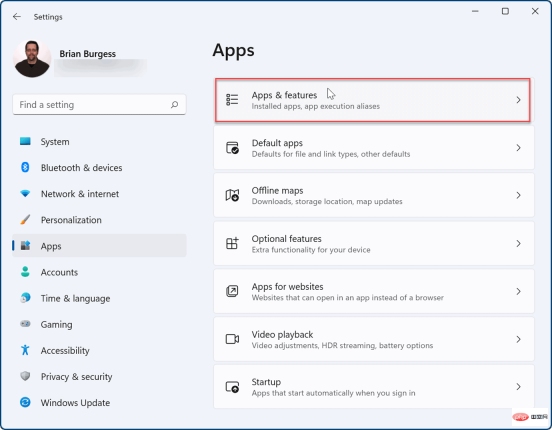
Task: Close the Settings window
Action: pos(535,11)
